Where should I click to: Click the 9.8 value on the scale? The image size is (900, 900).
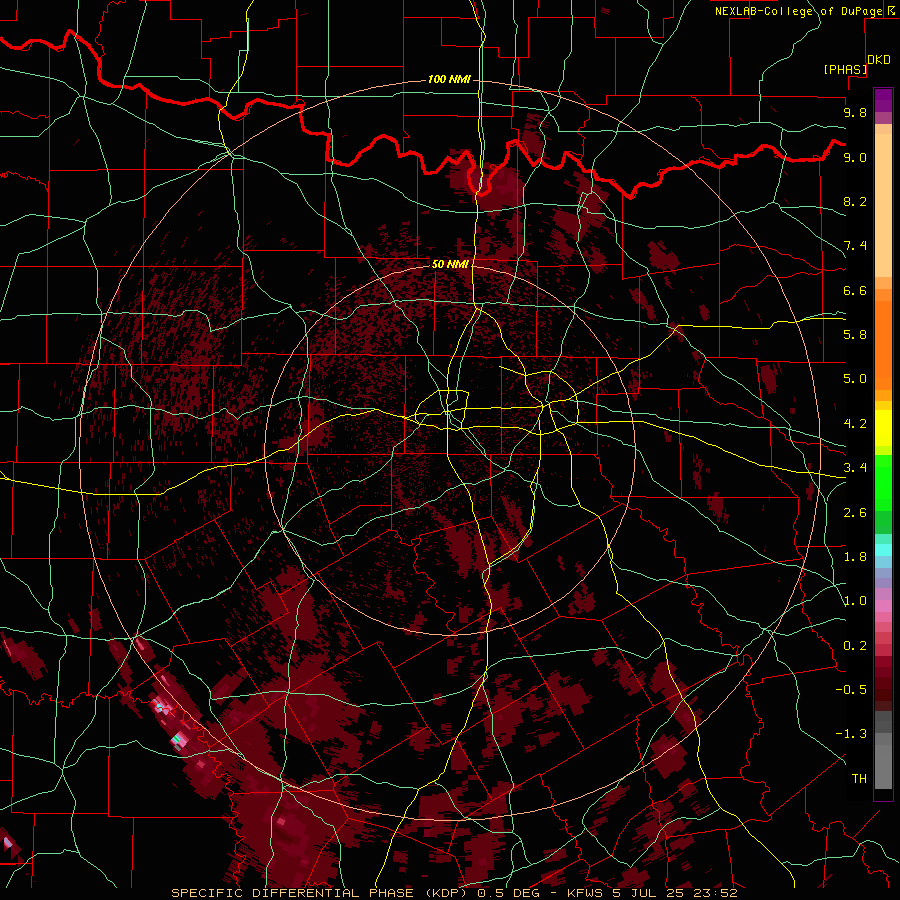pos(855,112)
